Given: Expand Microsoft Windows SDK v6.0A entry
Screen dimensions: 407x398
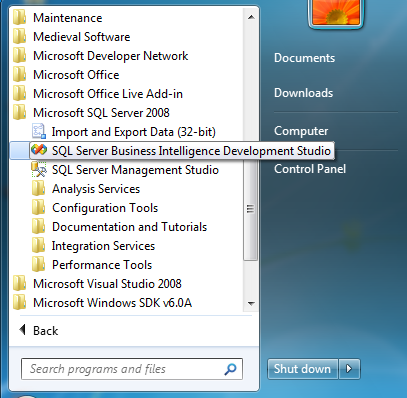Looking at the screenshot, I should tap(112, 303).
